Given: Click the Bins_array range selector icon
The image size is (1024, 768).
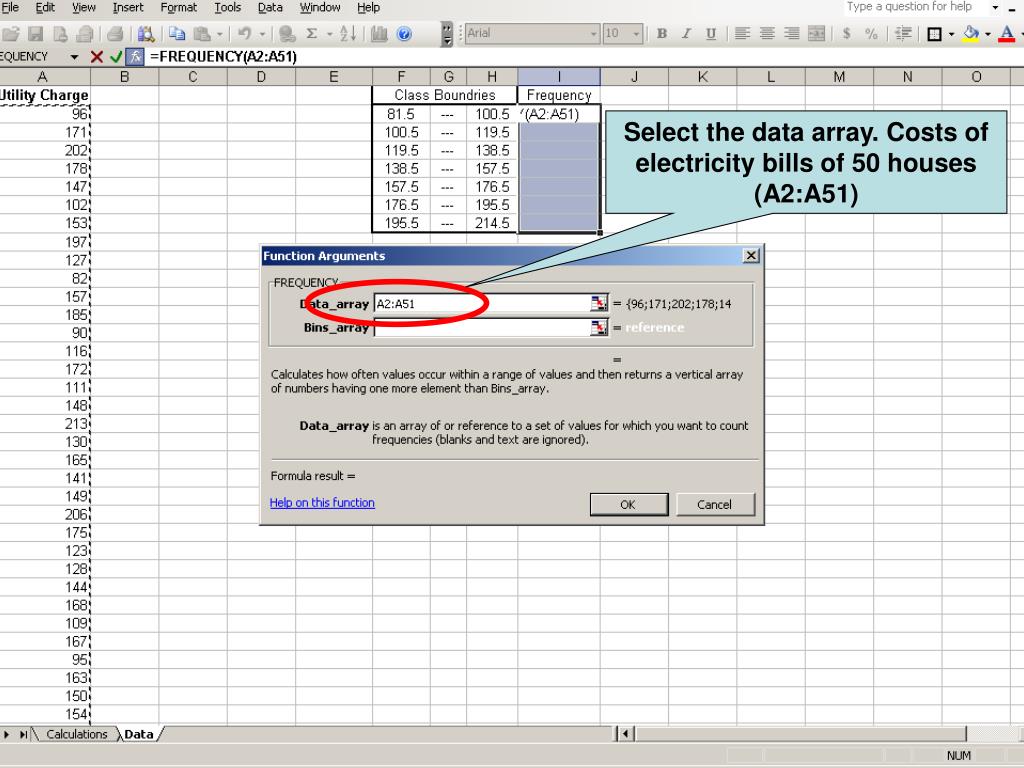Looking at the screenshot, I should [x=598, y=327].
